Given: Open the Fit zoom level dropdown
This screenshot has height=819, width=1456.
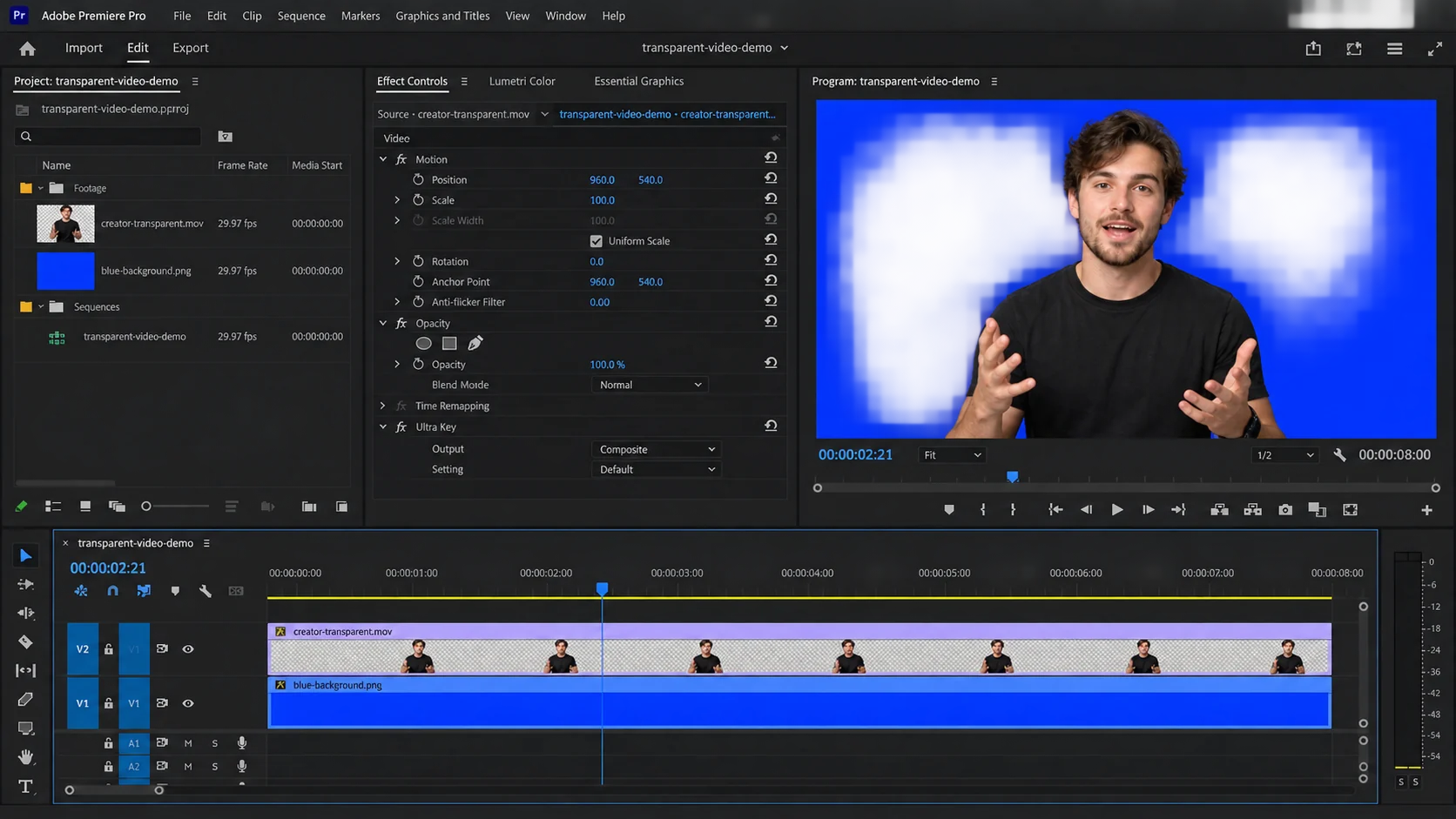Looking at the screenshot, I should (x=952, y=455).
